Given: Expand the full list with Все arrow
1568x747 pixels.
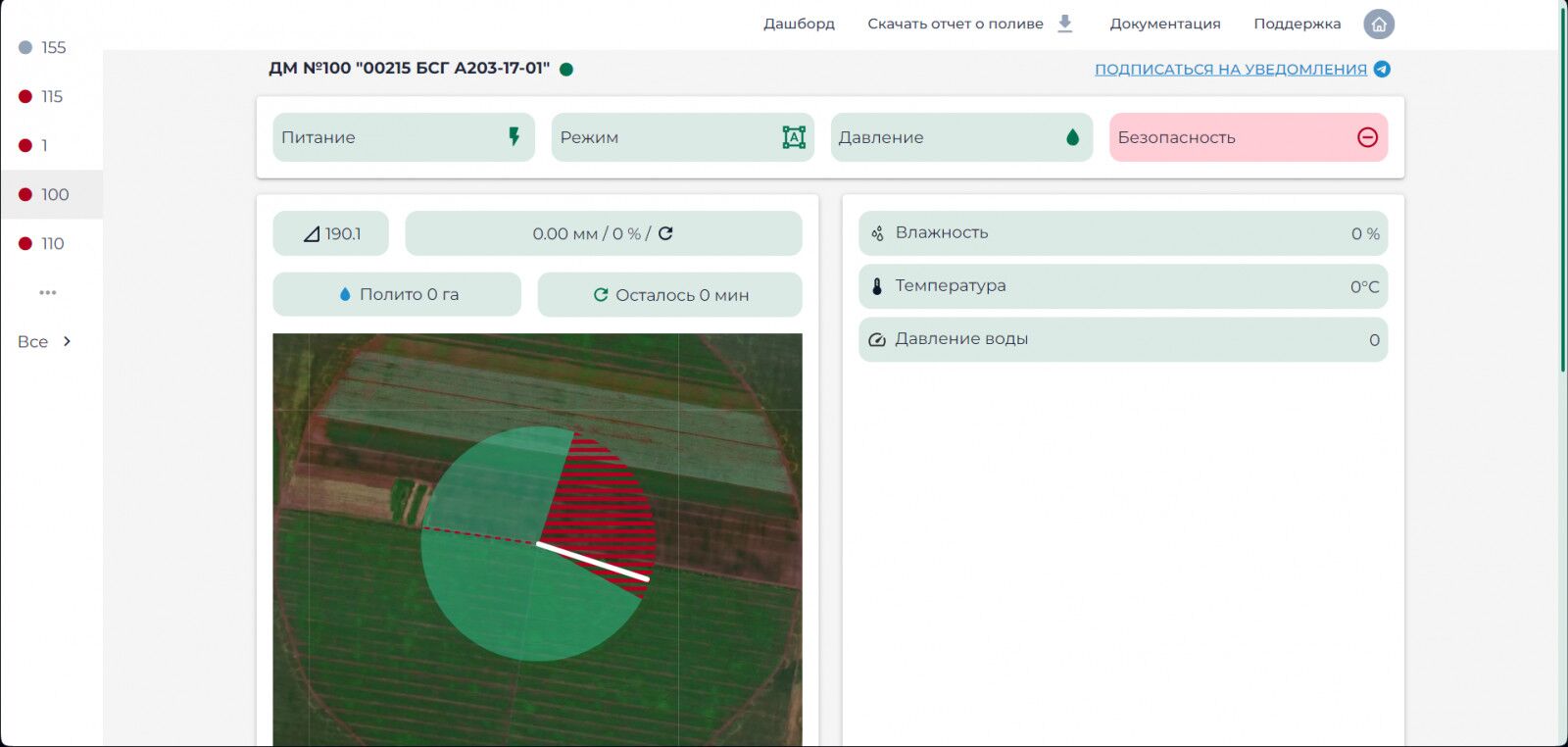Looking at the screenshot, I should [67, 341].
